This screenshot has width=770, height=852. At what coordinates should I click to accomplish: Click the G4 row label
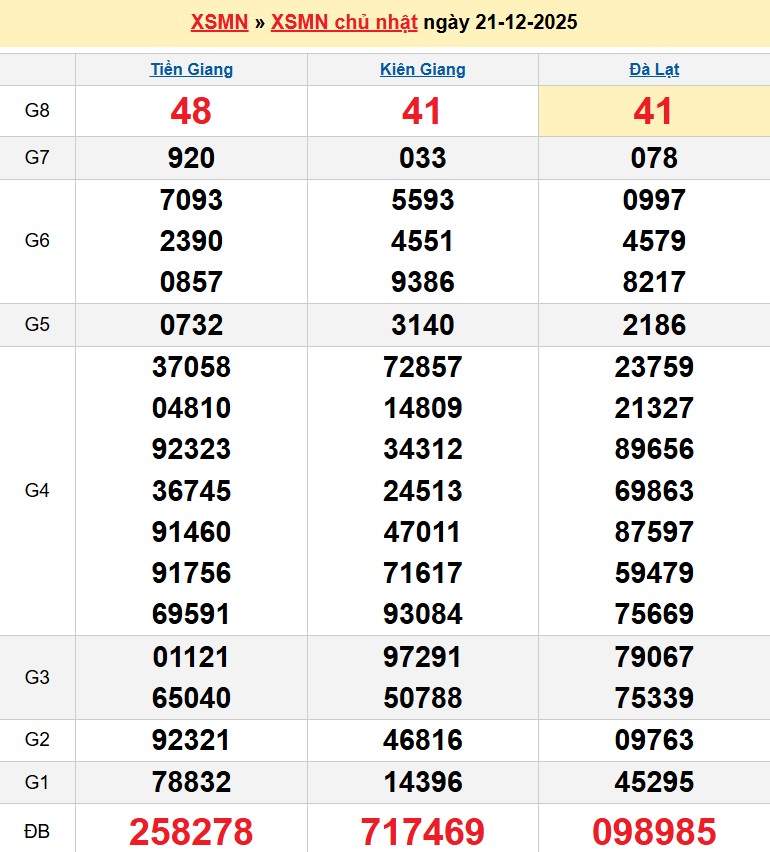click(x=37, y=490)
